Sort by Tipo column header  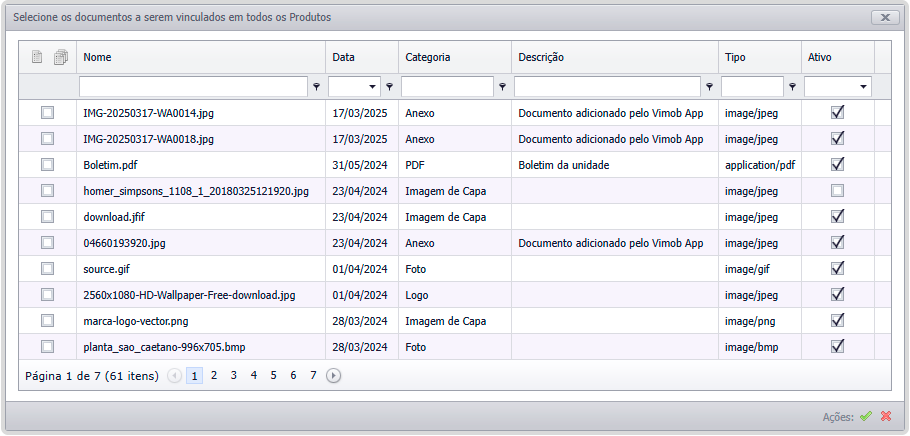point(760,57)
